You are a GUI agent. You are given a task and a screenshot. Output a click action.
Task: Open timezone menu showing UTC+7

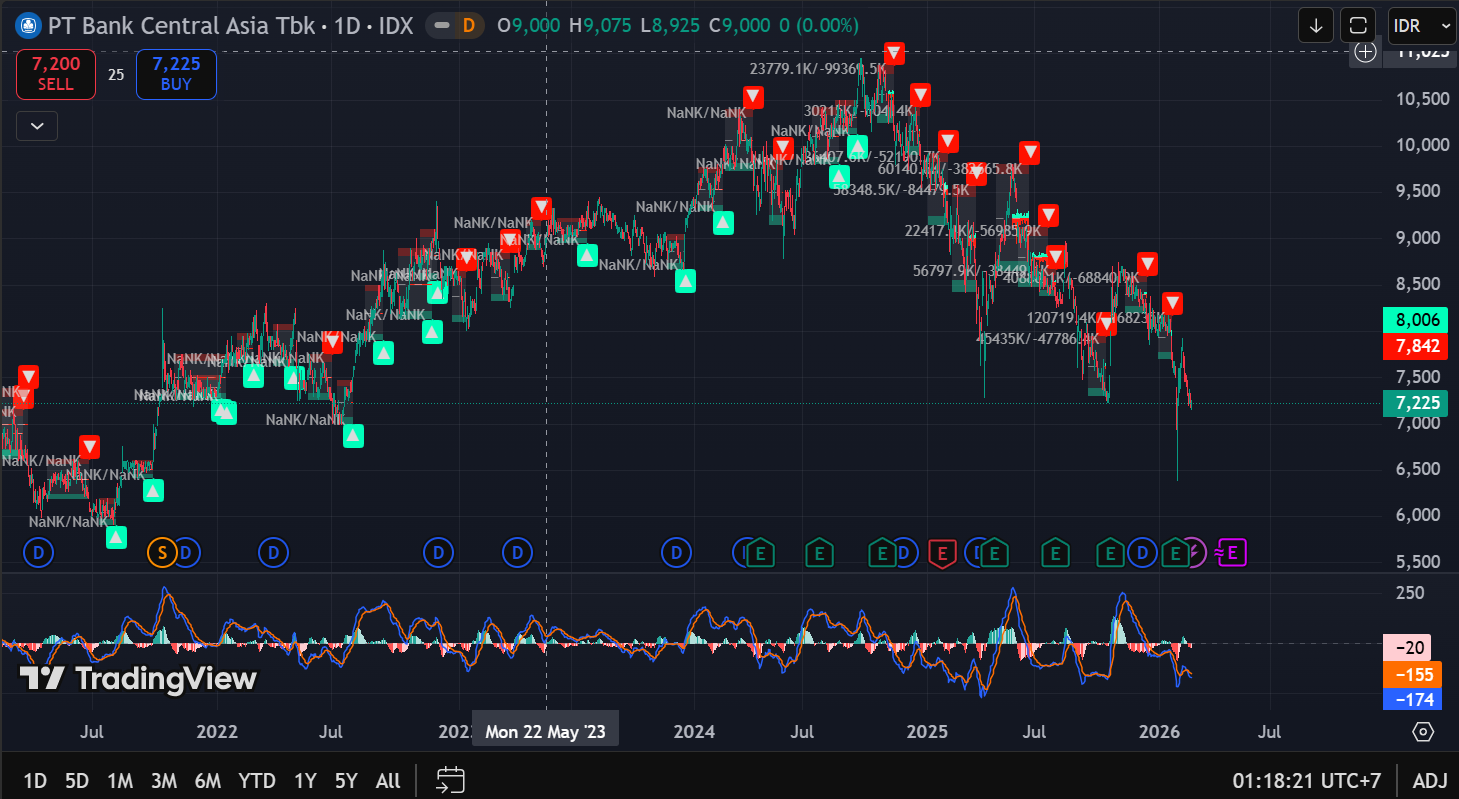tap(1307, 781)
